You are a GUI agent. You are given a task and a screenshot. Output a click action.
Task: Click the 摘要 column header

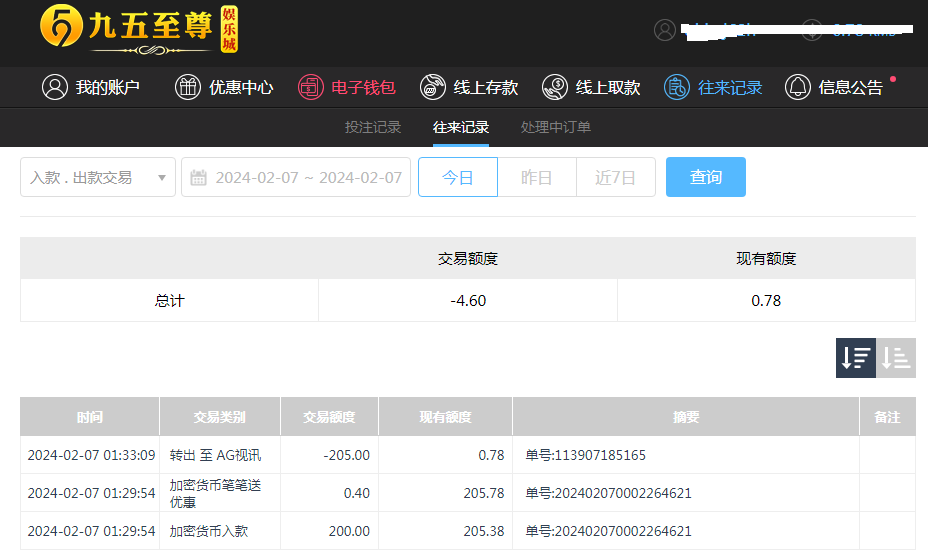point(686,417)
